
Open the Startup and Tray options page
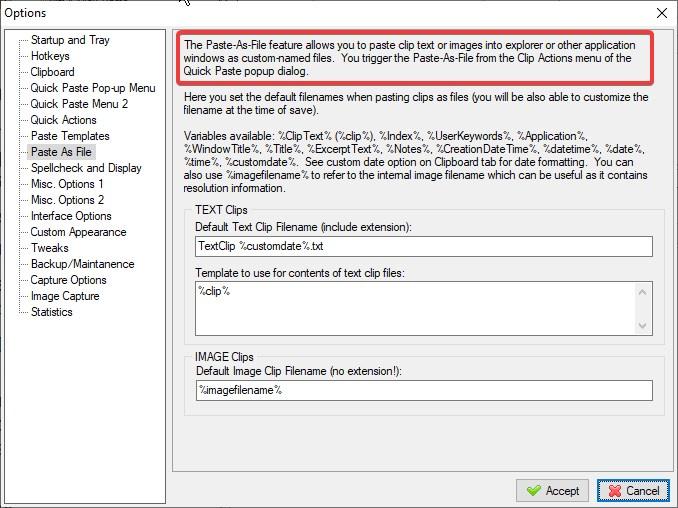click(70, 40)
